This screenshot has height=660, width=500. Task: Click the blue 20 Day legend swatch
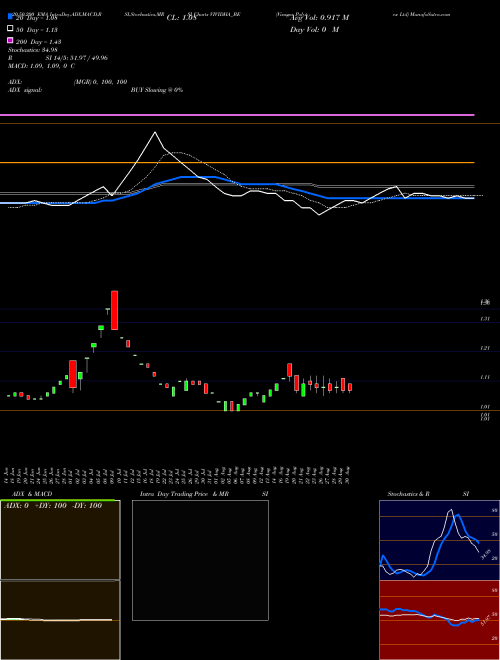(10, 17)
